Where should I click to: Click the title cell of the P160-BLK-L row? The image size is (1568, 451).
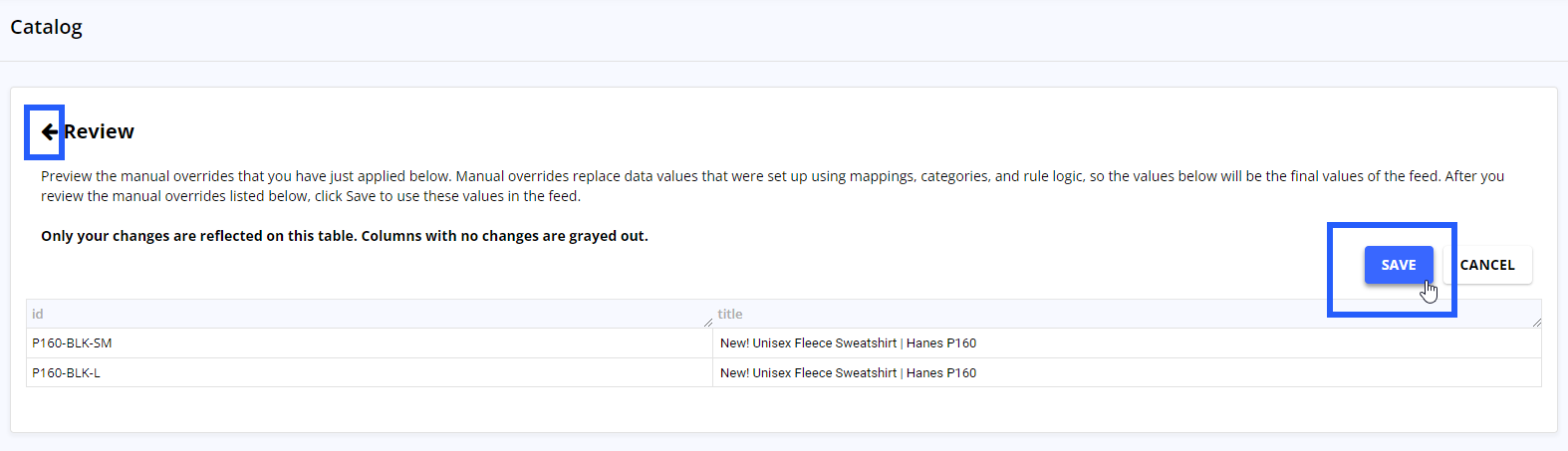click(1128, 373)
